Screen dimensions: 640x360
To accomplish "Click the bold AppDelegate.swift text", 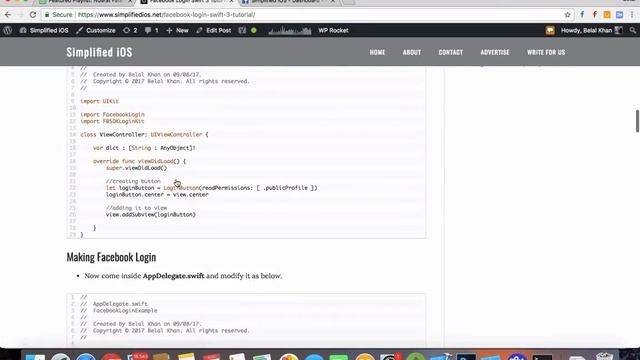I will (173, 276).
